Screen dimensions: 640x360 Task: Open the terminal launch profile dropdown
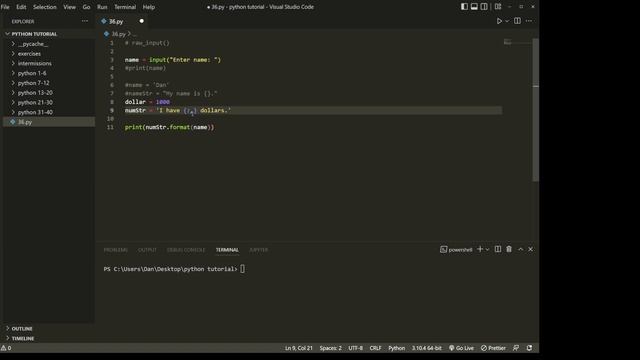[x=487, y=249]
